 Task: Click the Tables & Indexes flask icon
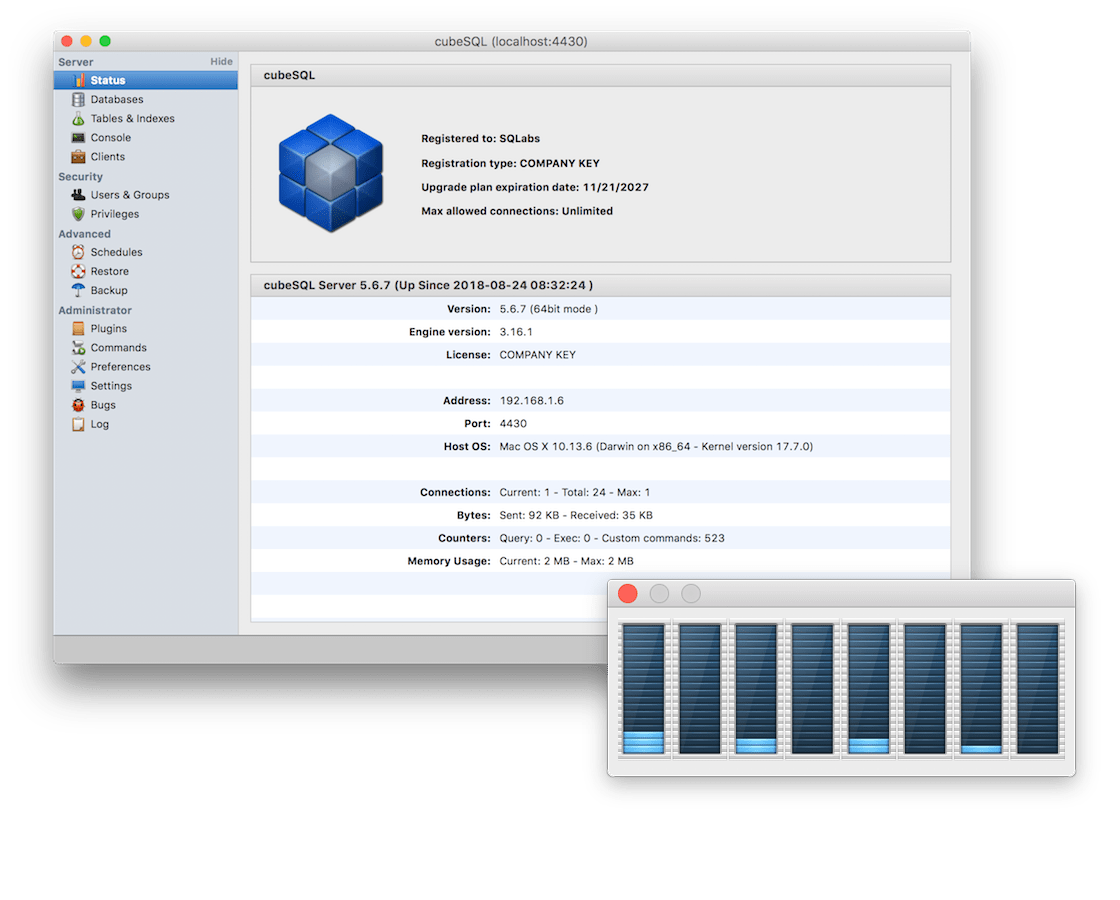tap(79, 119)
